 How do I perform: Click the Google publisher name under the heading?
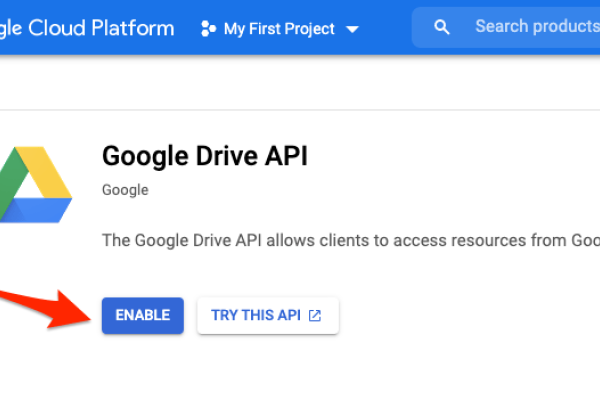pyautogui.click(x=125, y=190)
